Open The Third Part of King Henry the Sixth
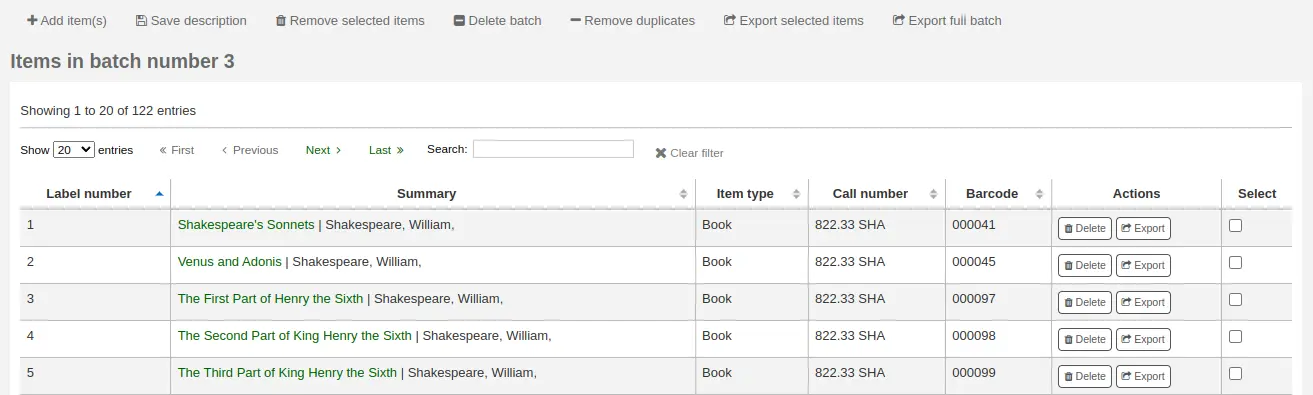Viewport: 1313px width, 395px height. coord(287,373)
